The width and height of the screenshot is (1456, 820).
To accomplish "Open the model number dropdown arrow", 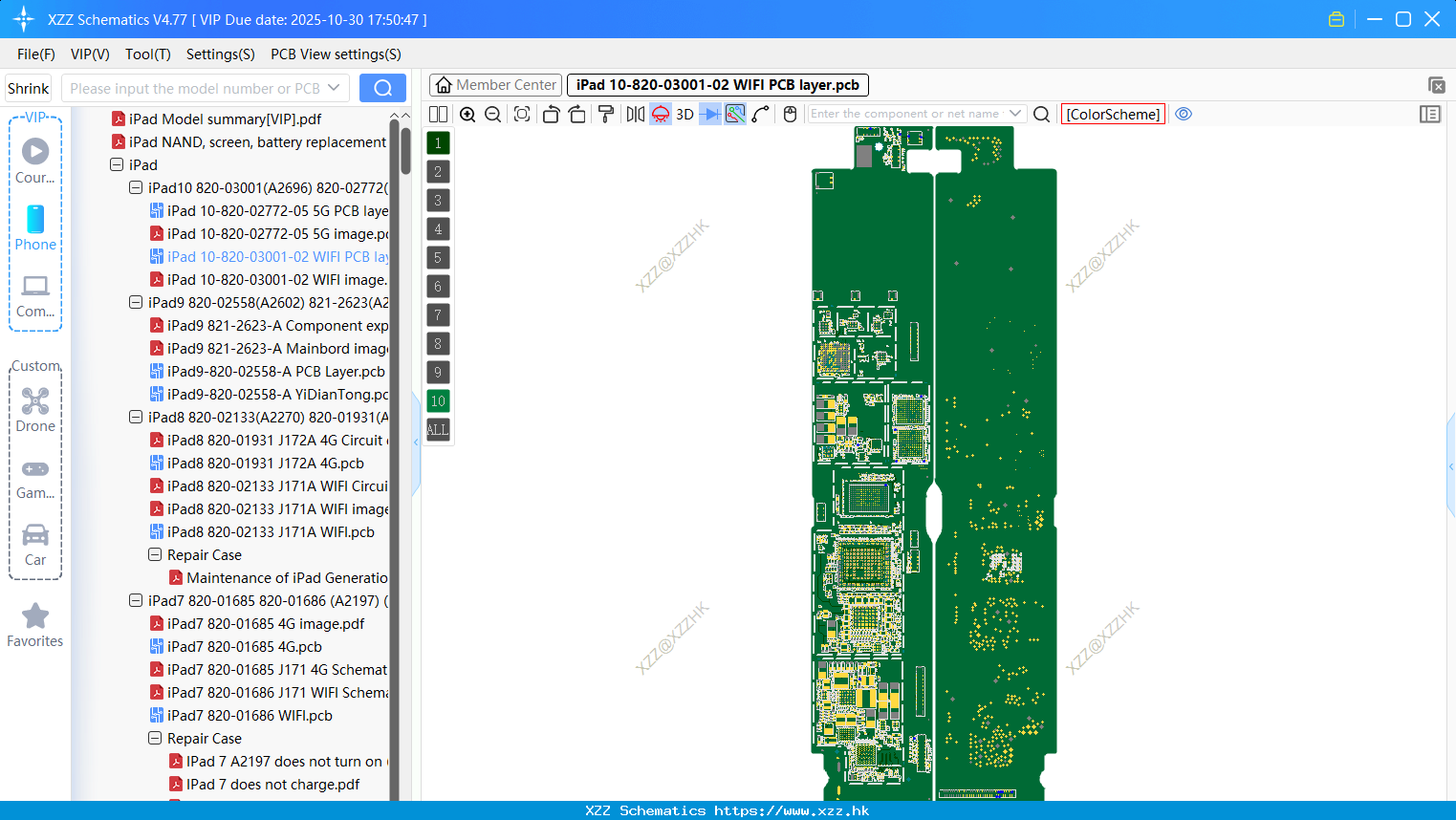I will coord(334,88).
